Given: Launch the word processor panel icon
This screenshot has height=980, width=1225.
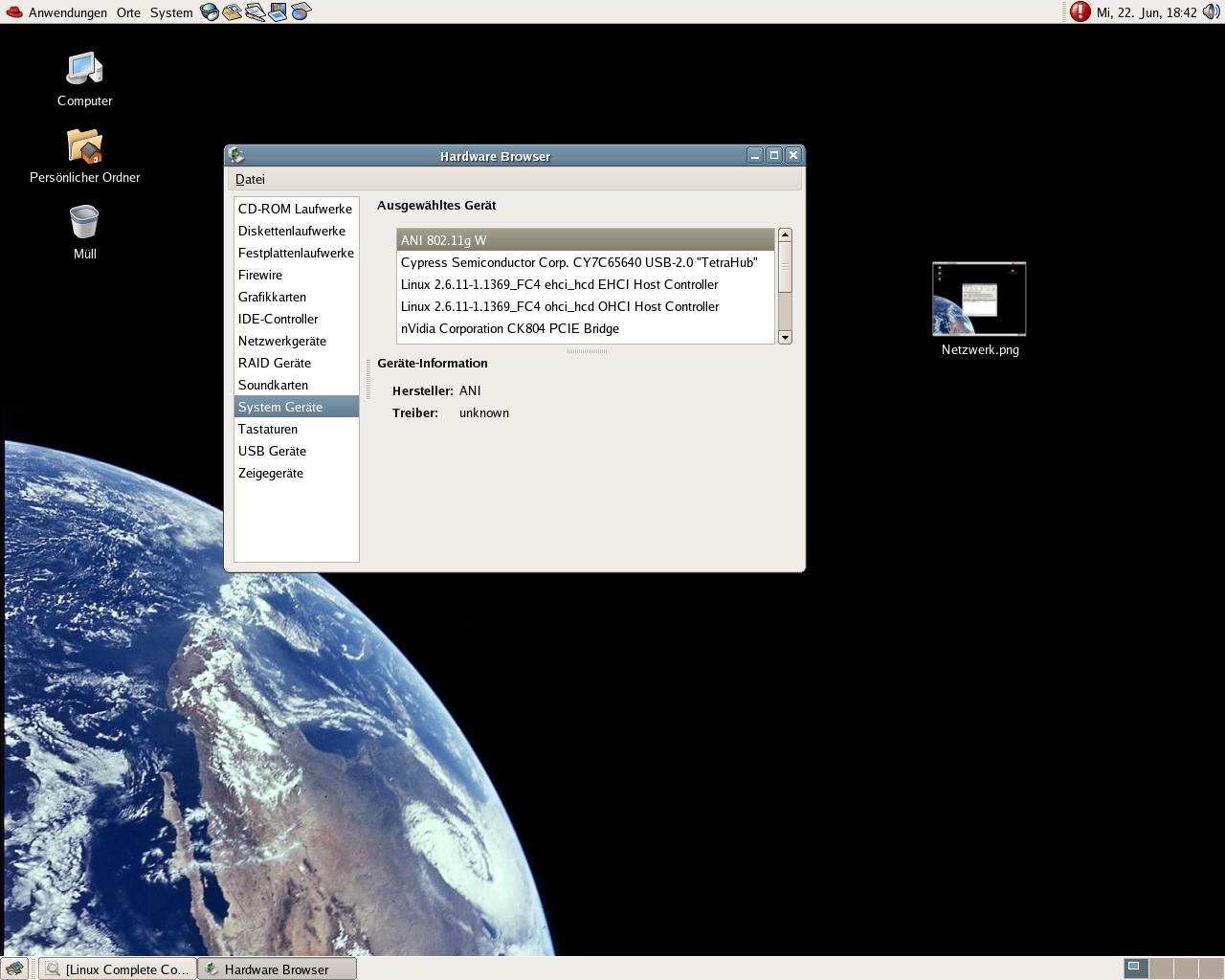Looking at the screenshot, I should pos(255,12).
